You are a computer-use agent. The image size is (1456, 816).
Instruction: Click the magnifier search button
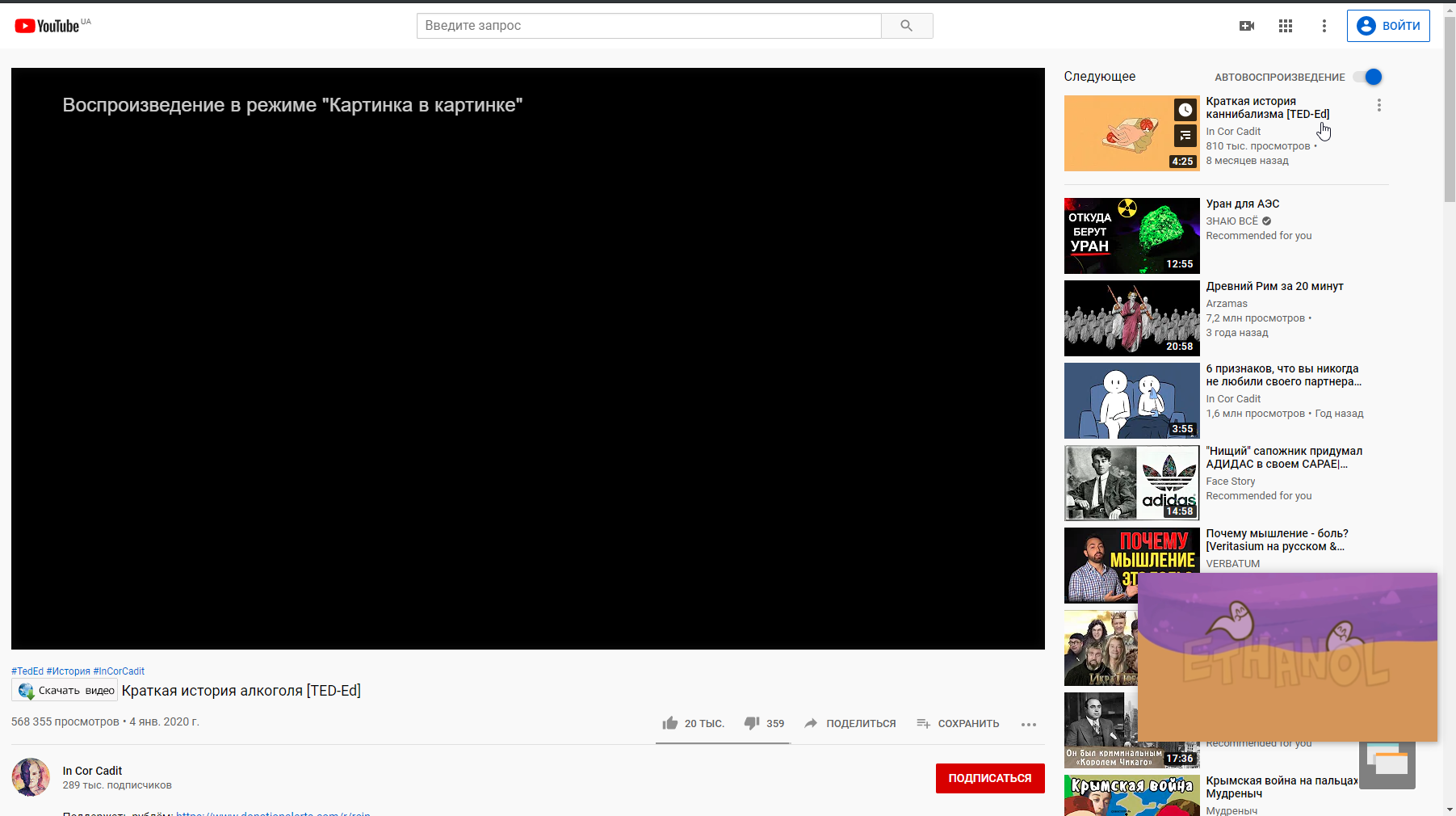pos(907,26)
